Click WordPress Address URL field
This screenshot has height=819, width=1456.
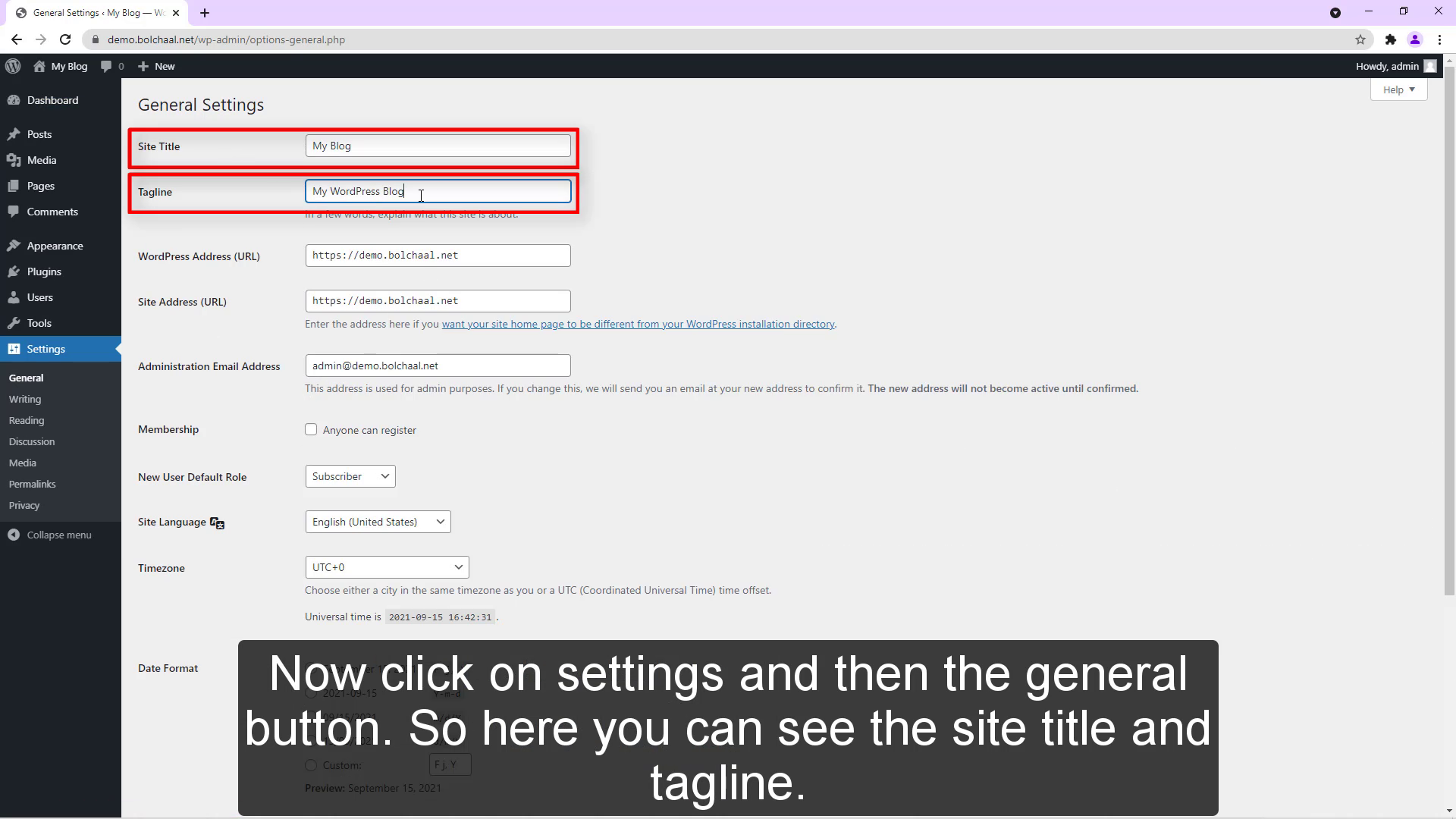click(438, 256)
